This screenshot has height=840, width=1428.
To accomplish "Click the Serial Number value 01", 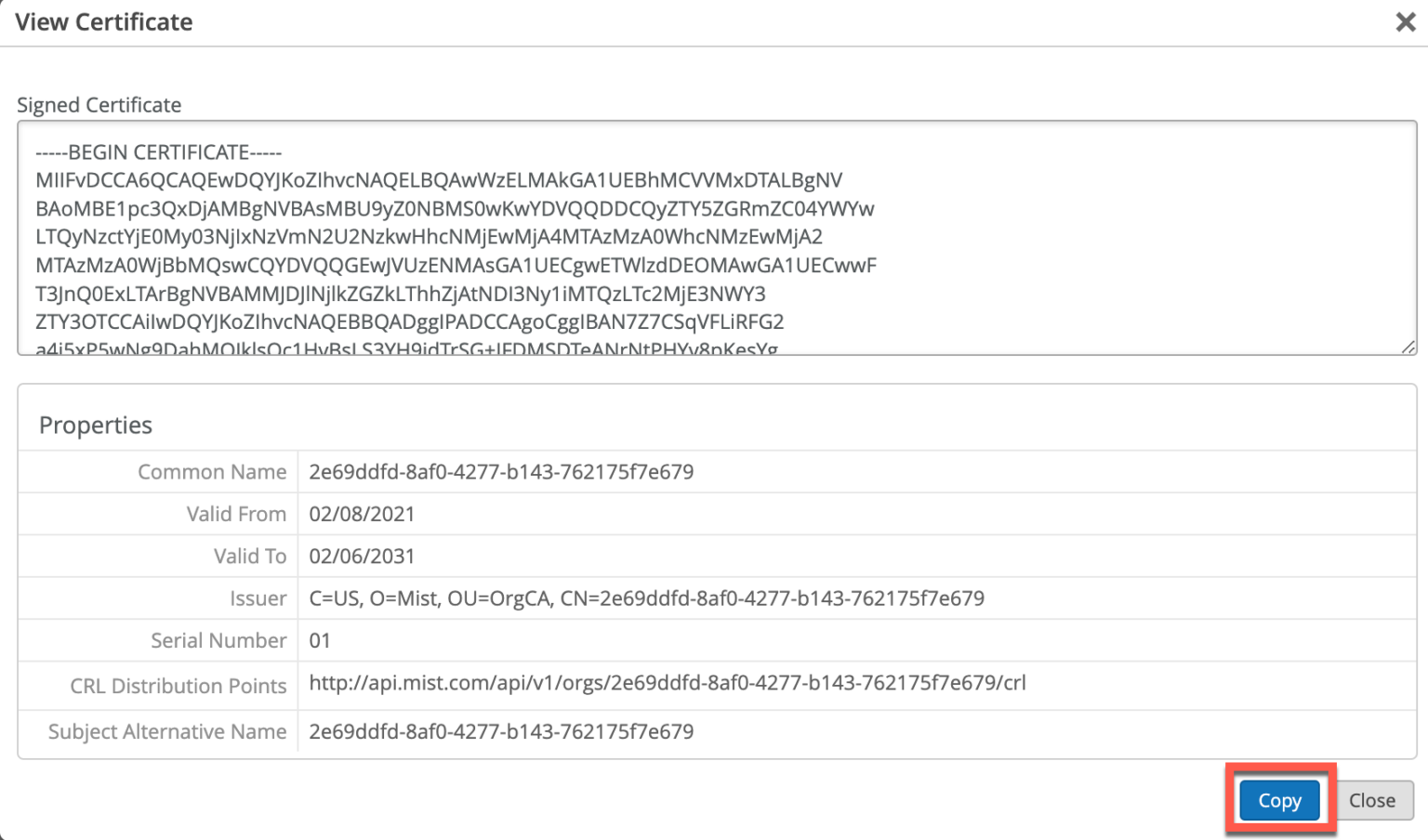I will (x=318, y=640).
